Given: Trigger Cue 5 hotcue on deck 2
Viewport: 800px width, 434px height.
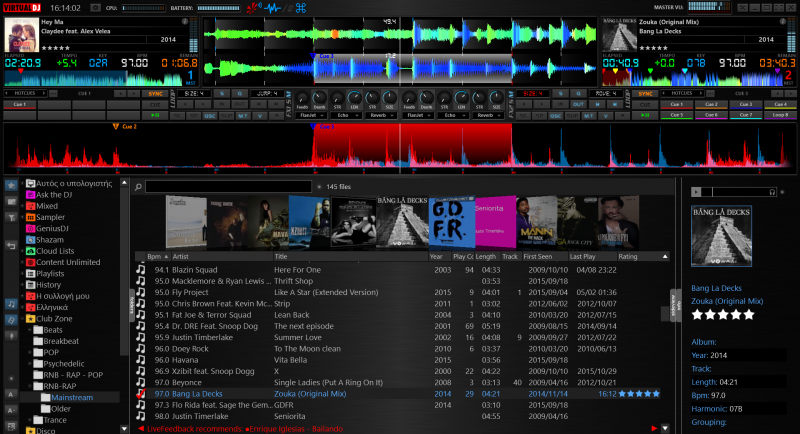Looking at the screenshot, I should point(677,115).
